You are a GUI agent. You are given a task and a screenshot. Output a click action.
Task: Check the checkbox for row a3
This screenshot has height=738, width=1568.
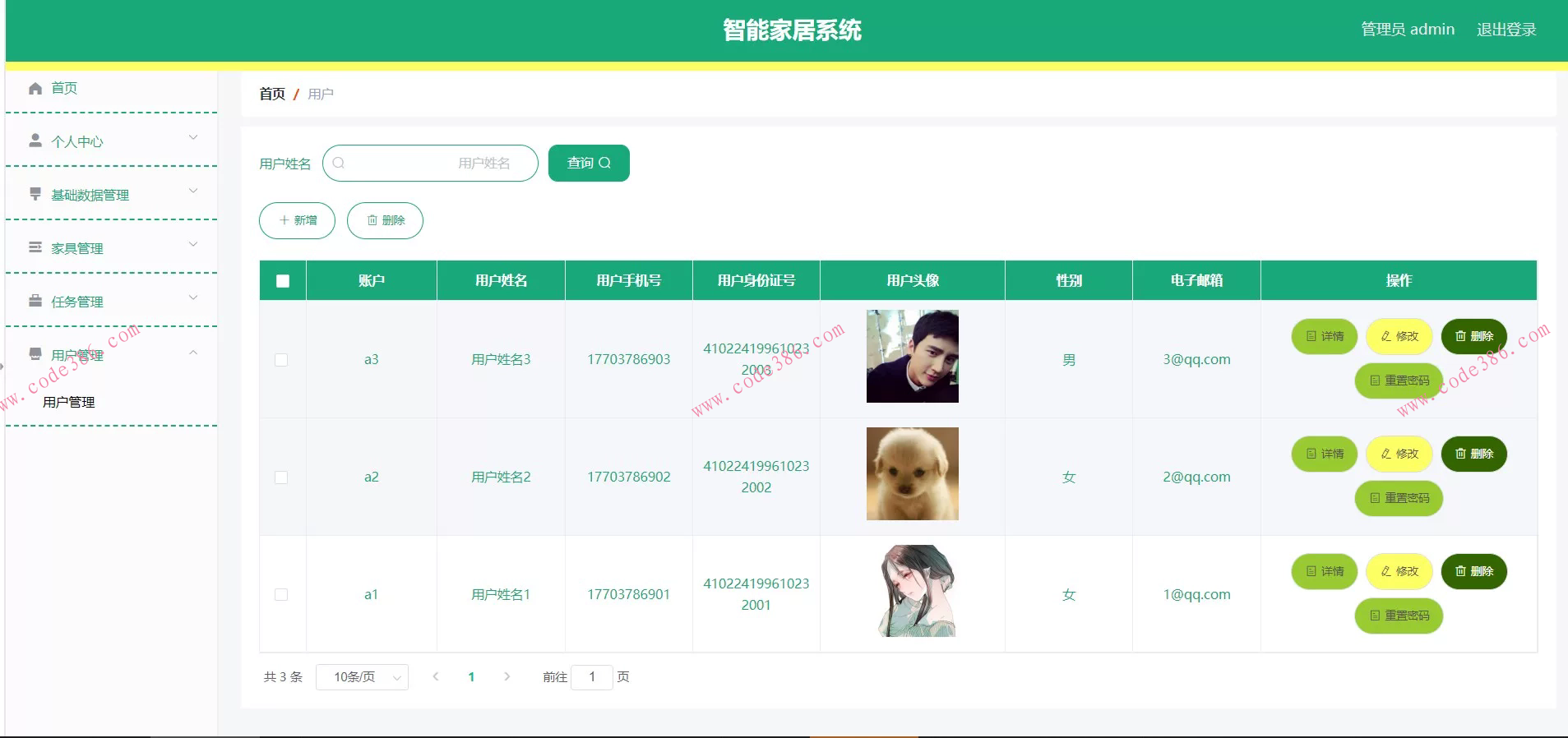[281, 360]
